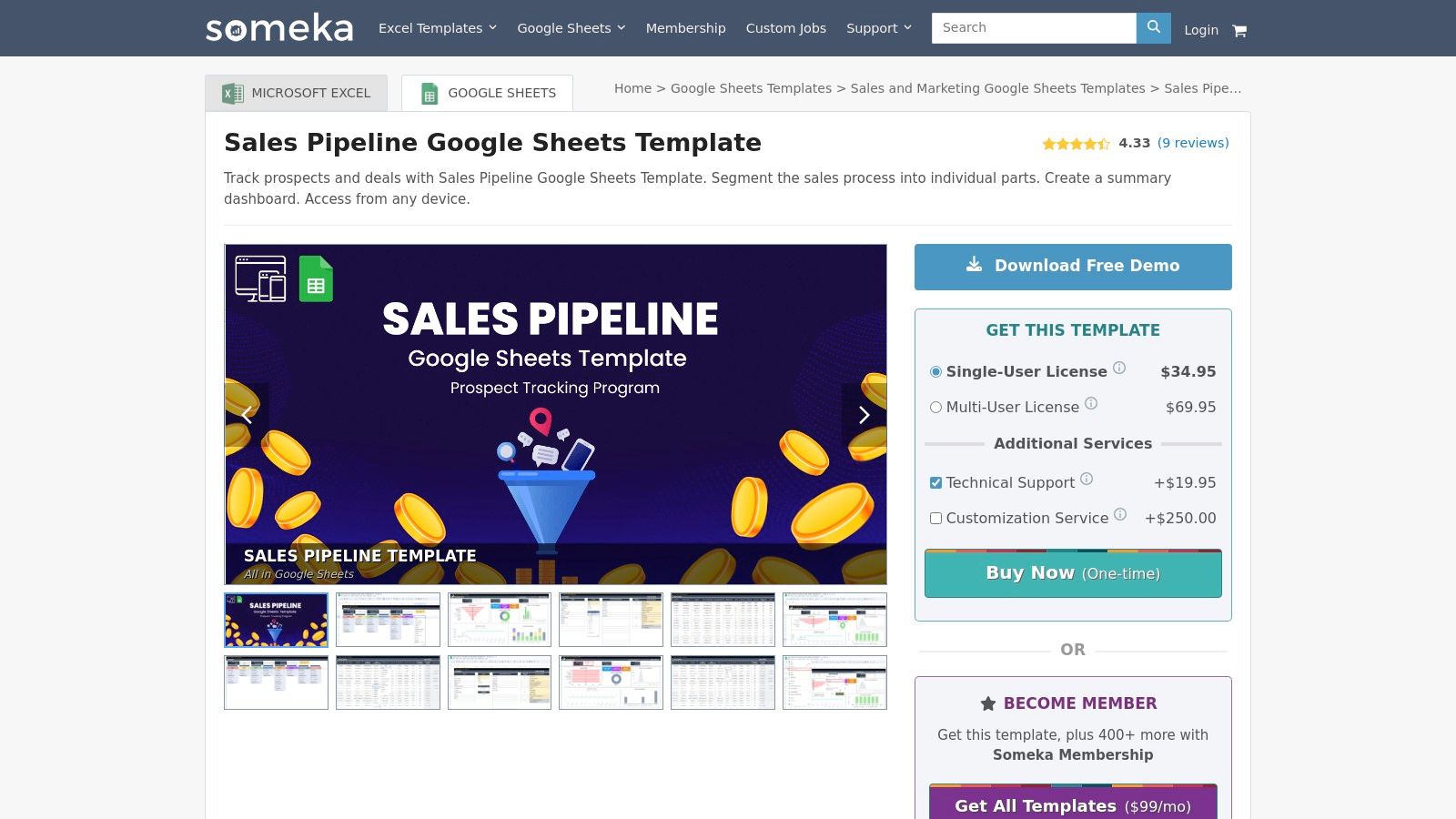Screen dimensions: 1456x819
Task: Enable the Customization Service checkbox
Action: tap(935, 518)
